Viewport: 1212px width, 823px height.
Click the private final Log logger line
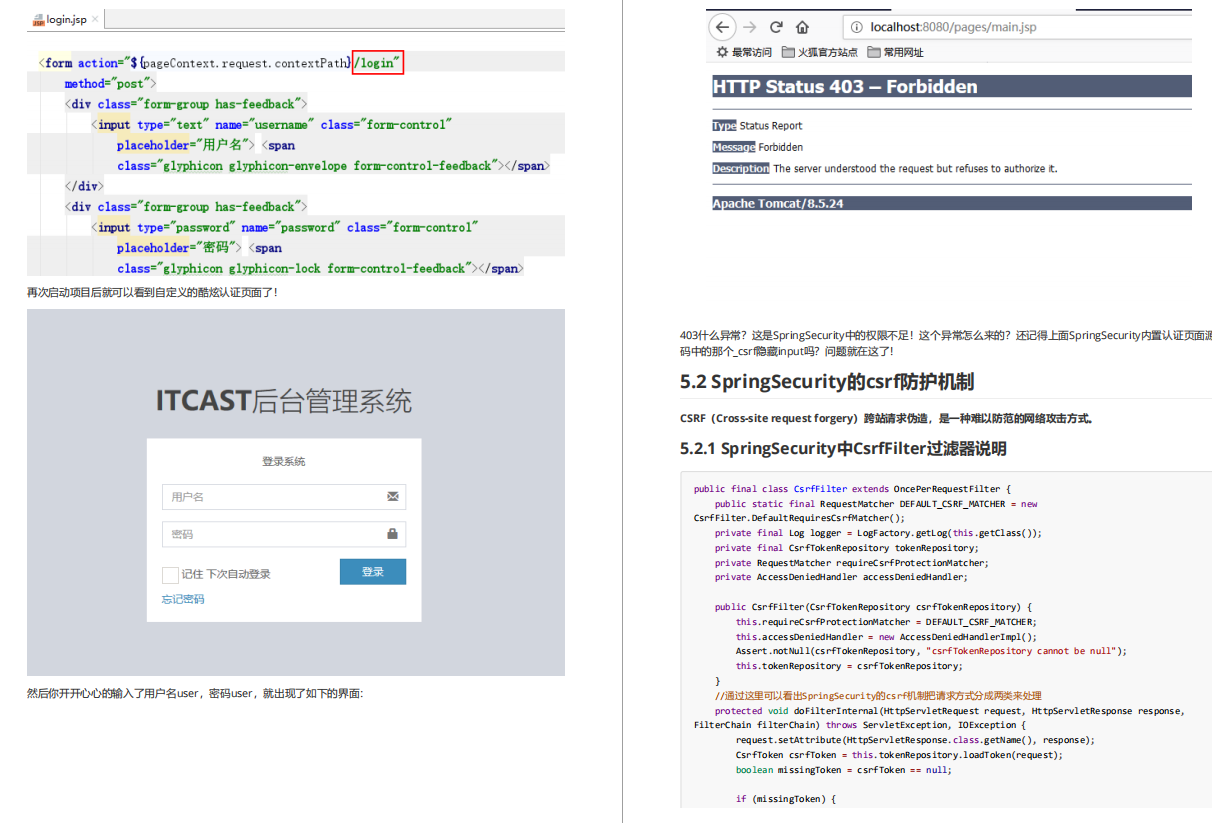click(x=878, y=533)
